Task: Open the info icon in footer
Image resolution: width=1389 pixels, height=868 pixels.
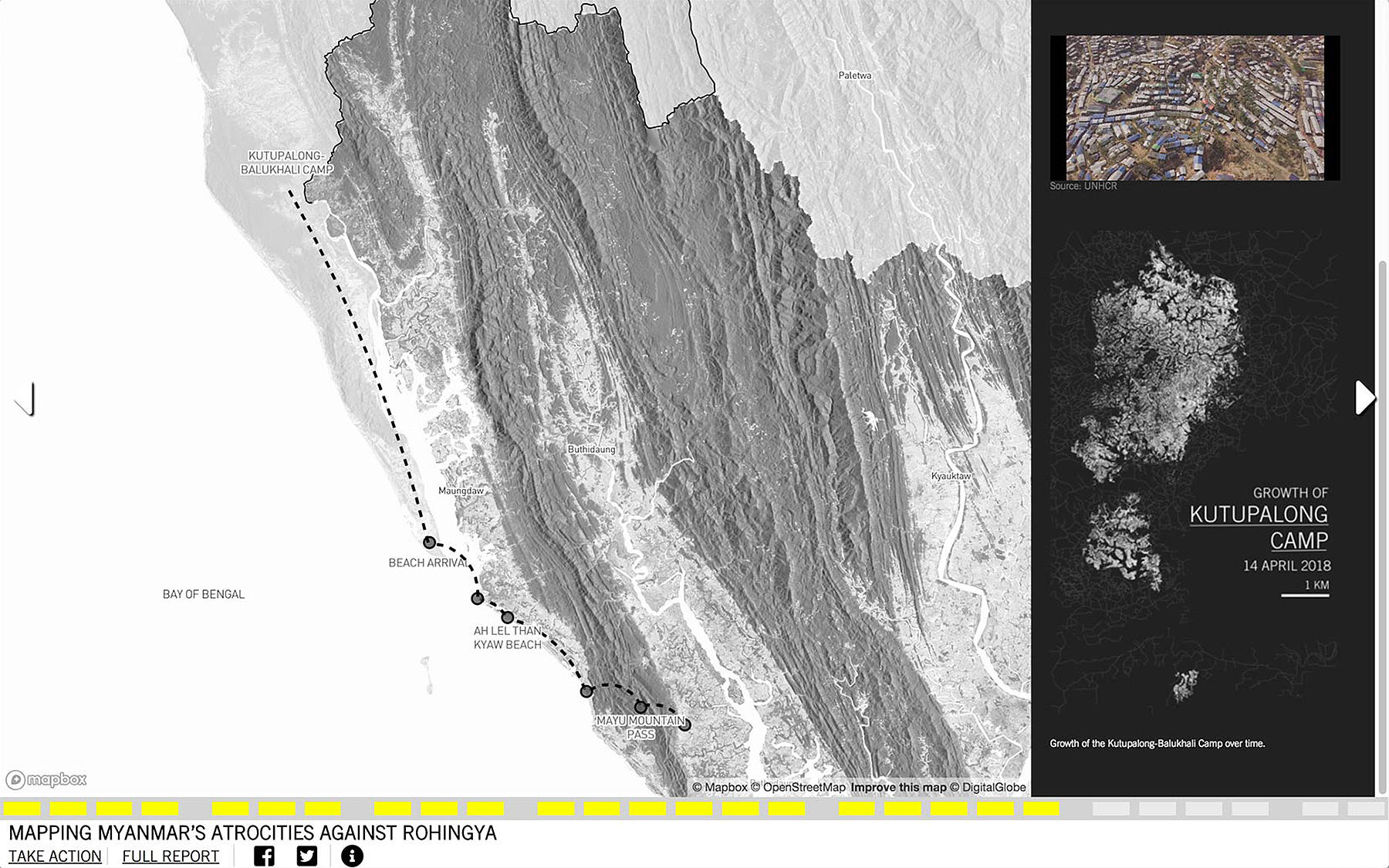Action: pos(352,856)
